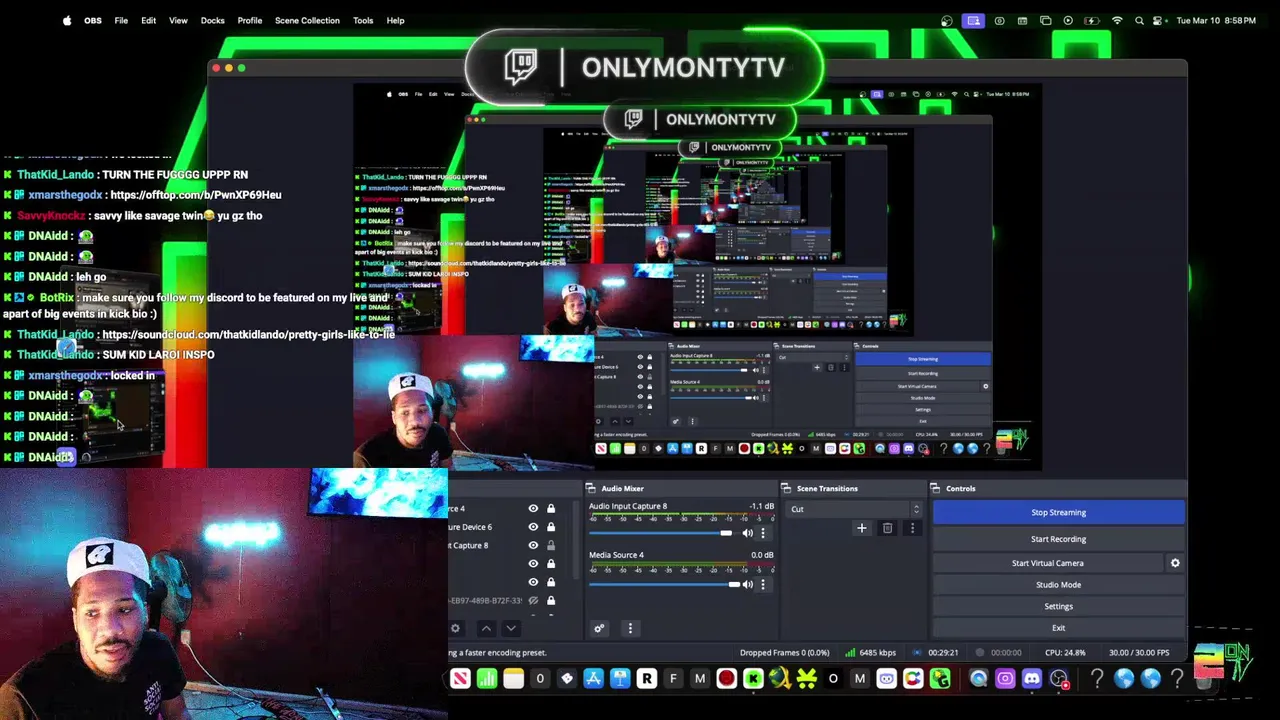Image resolution: width=1280 pixels, height=720 pixels.
Task: Open the Apple menu
Action: tap(67, 20)
